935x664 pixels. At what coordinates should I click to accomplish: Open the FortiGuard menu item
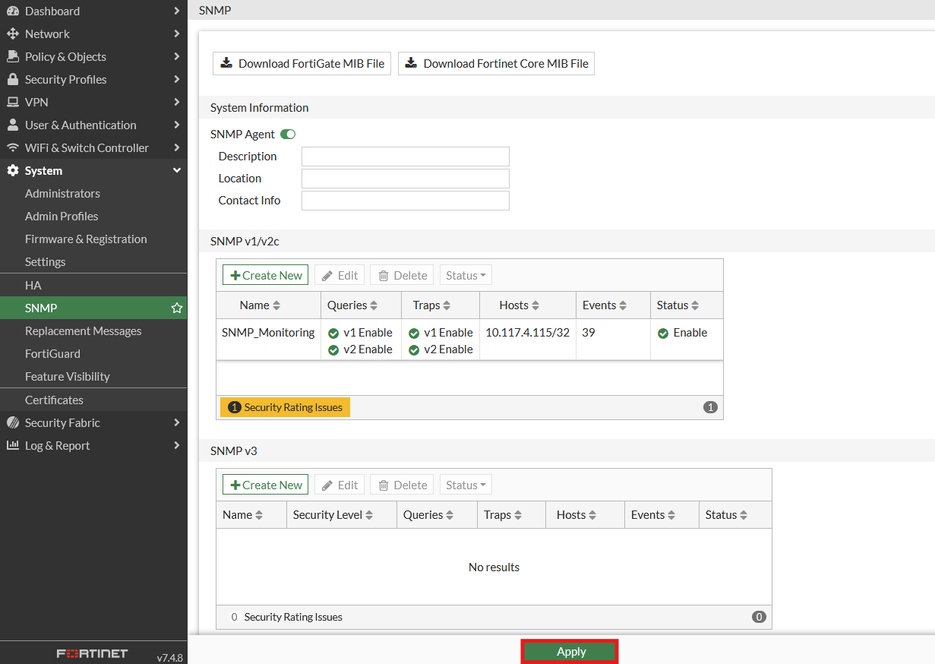click(x=52, y=353)
